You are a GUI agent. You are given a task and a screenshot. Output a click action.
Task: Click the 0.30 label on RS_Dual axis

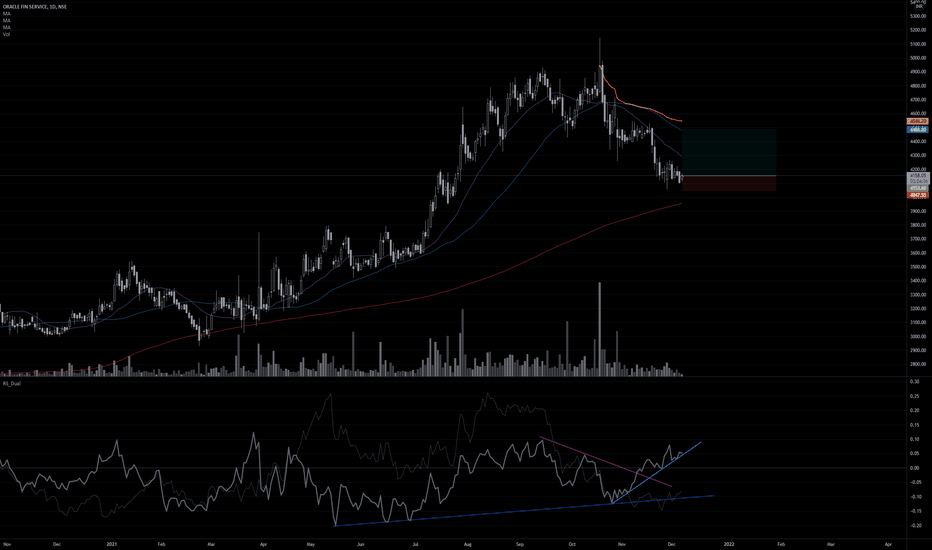tap(915, 382)
